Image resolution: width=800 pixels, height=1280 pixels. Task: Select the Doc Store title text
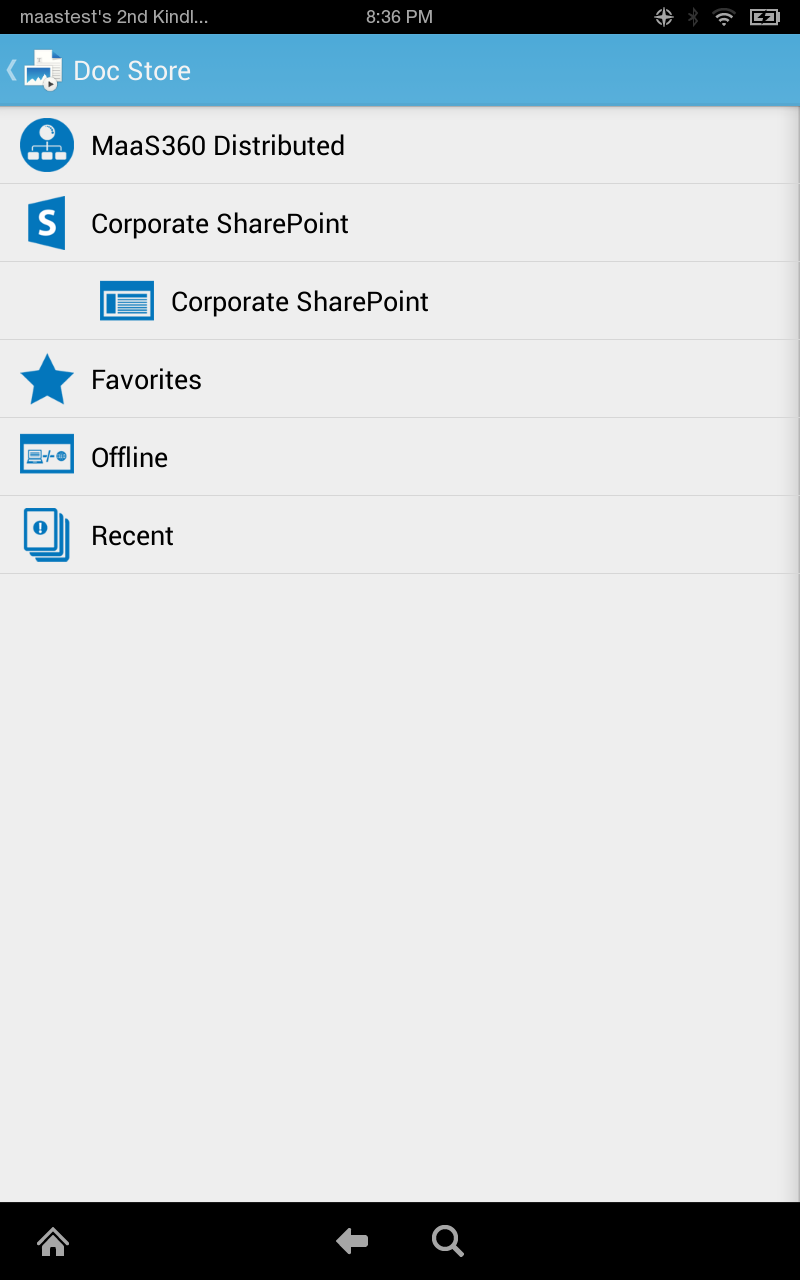tap(131, 70)
